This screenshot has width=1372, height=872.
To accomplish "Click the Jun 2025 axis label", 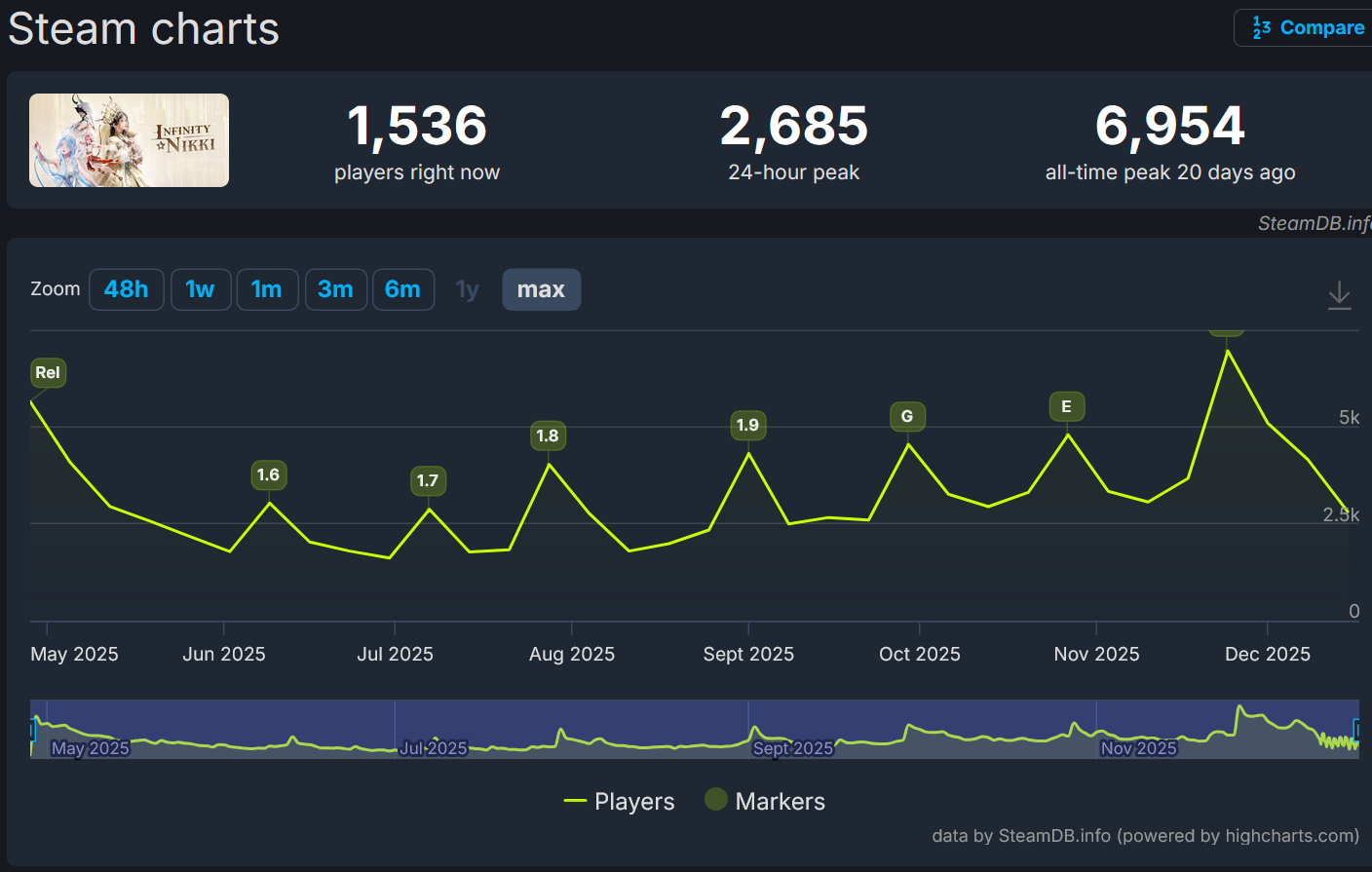I will coord(224,654).
